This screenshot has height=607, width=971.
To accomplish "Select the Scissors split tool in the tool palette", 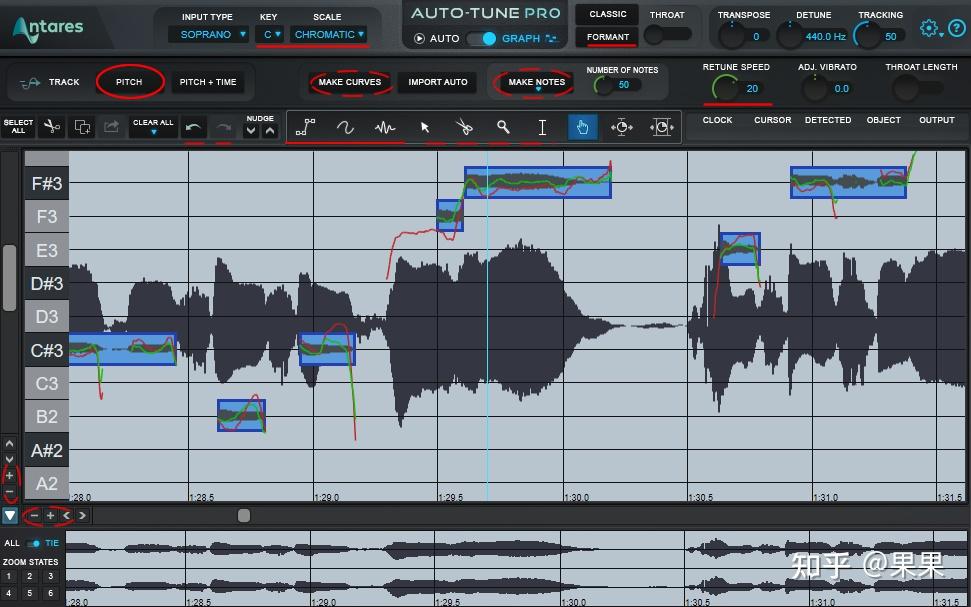I will click(x=464, y=128).
